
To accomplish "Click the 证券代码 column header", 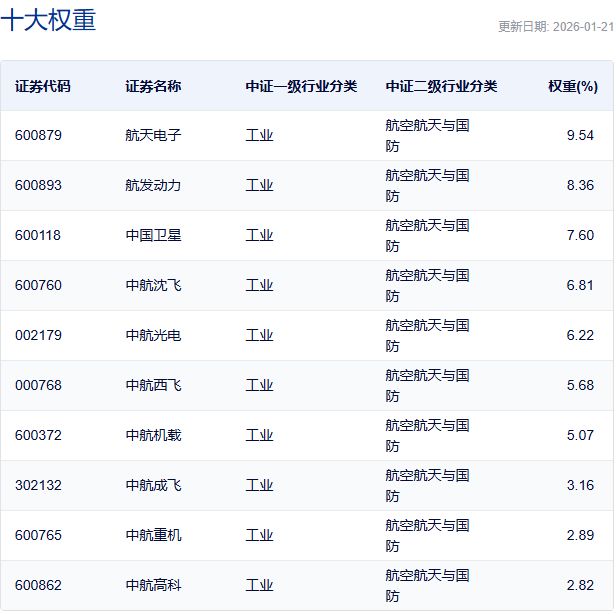I will tap(43, 86).
